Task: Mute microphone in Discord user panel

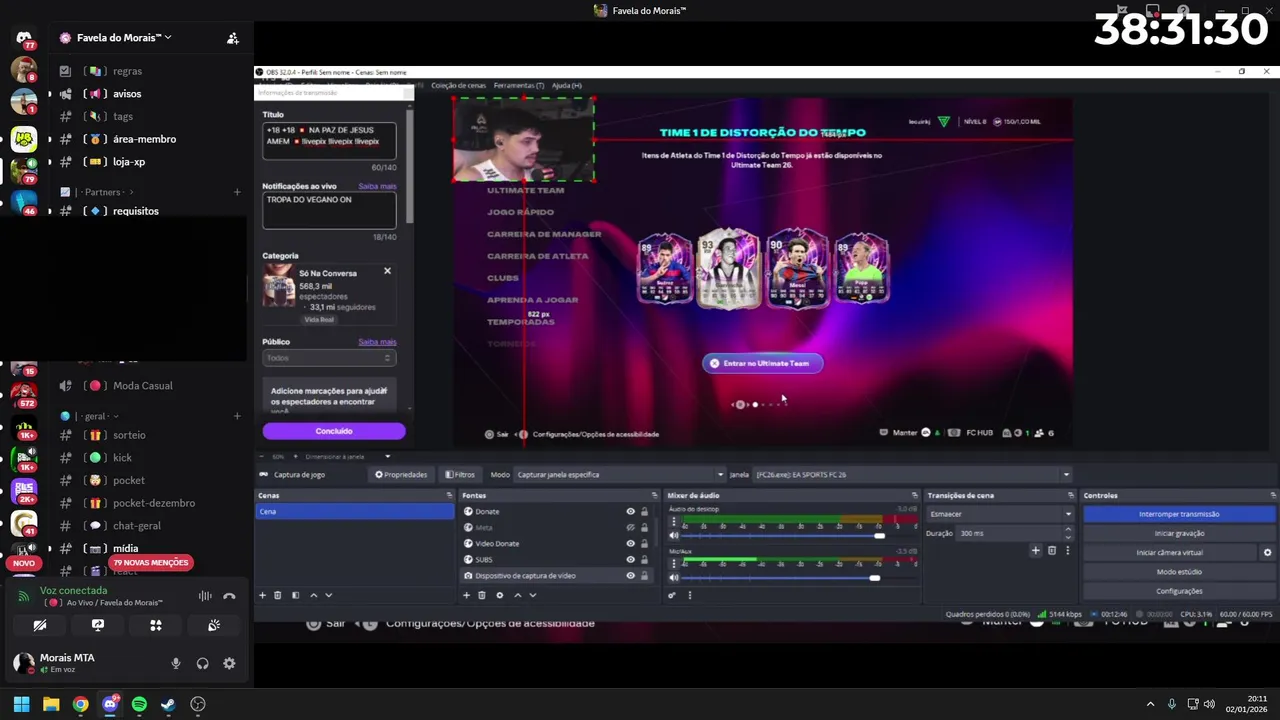Action: click(x=176, y=663)
